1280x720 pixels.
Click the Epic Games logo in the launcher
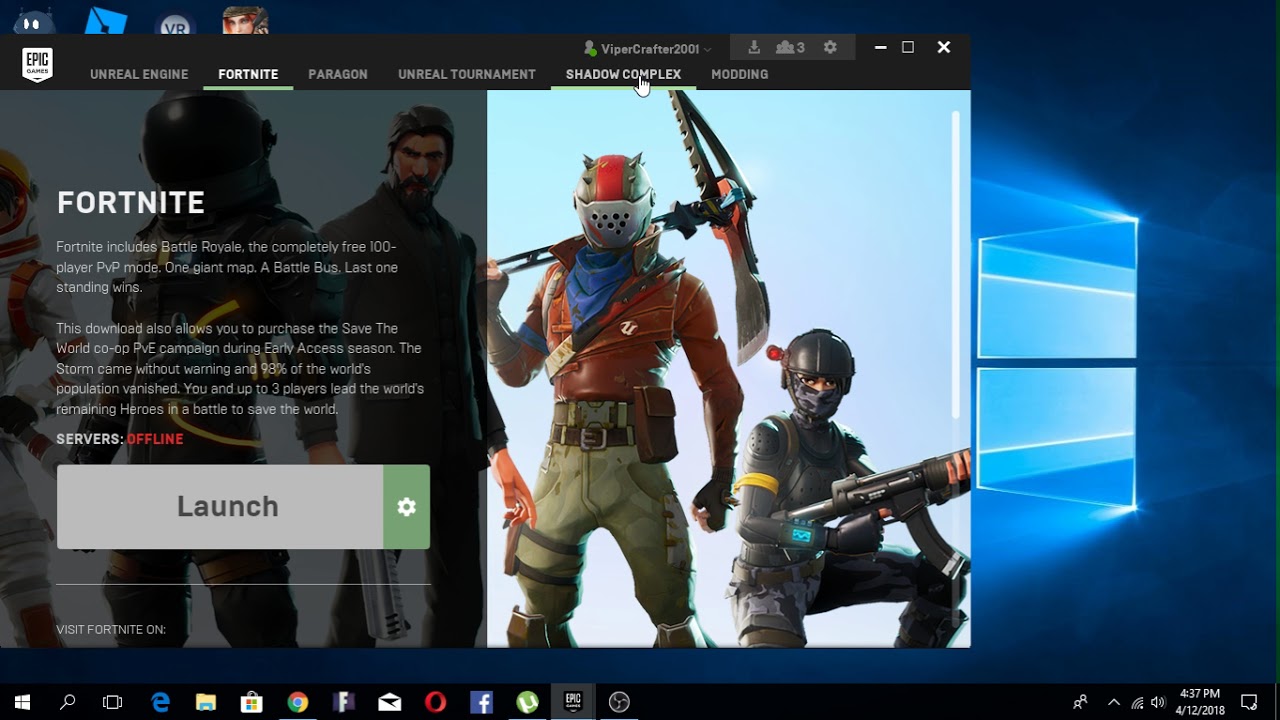click(x=37, y=64)
